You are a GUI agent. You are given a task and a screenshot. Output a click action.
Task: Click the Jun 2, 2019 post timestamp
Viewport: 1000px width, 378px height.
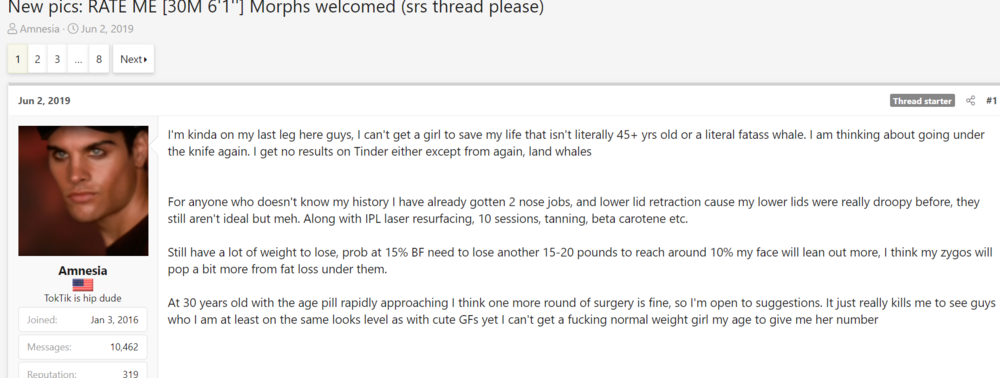pos(44,101)
